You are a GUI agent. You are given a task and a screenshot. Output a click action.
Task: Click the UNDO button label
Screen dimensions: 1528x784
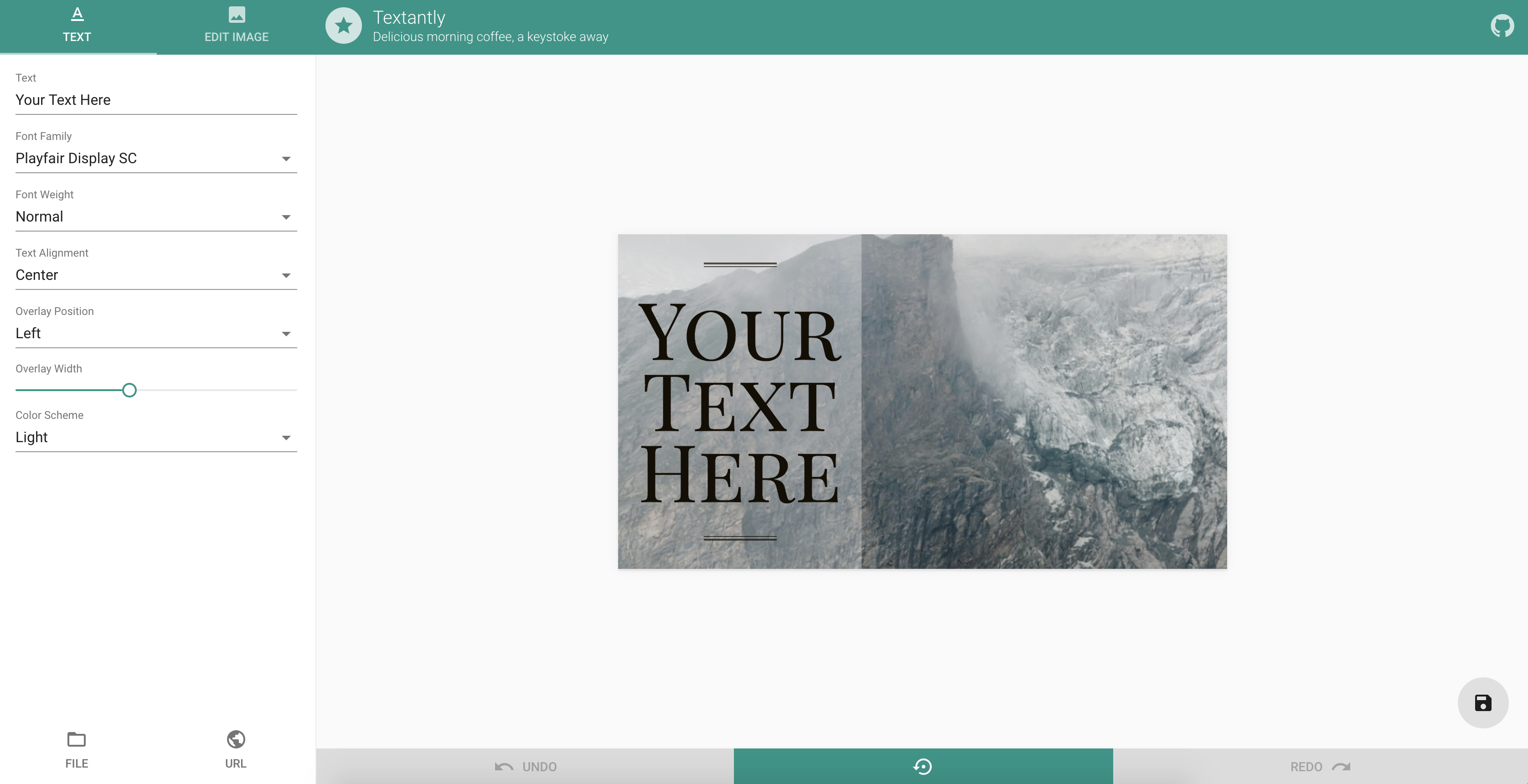(x=539, y=767)
